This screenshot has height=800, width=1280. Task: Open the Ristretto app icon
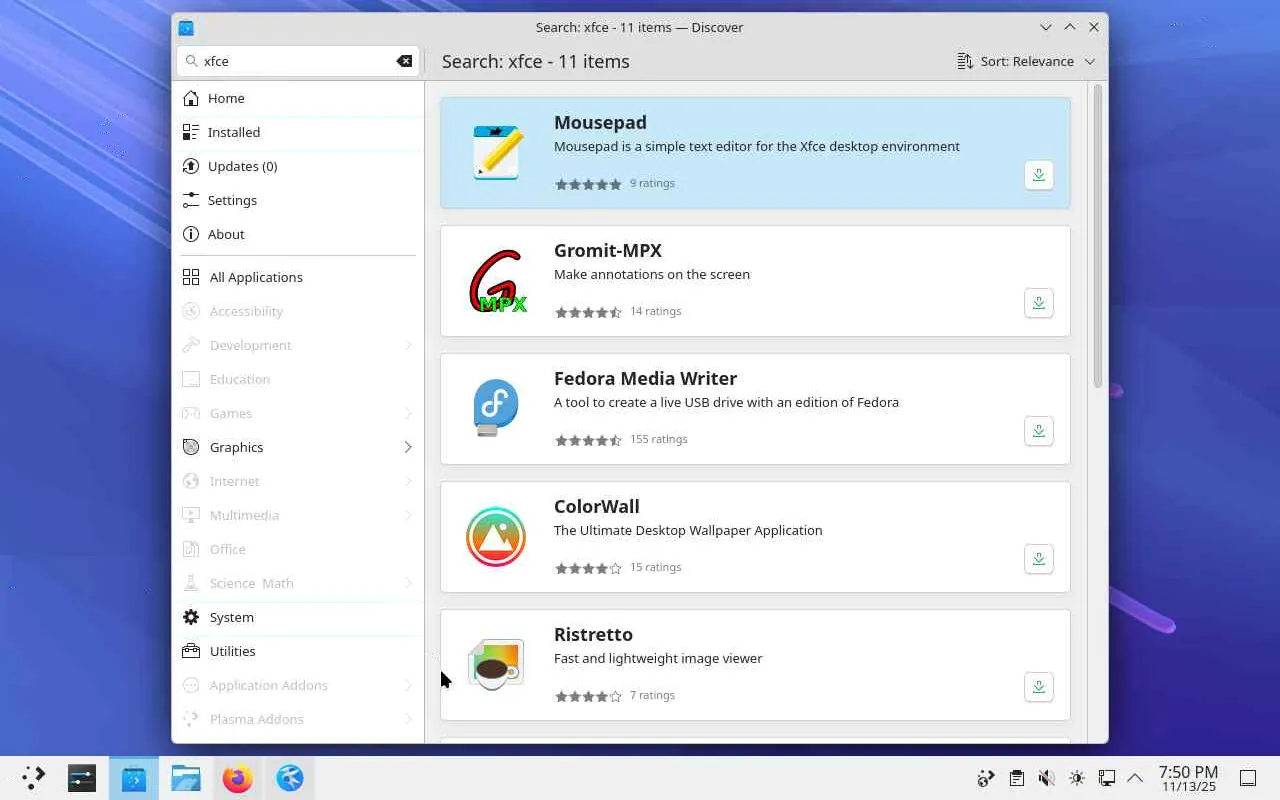[496, 665]
